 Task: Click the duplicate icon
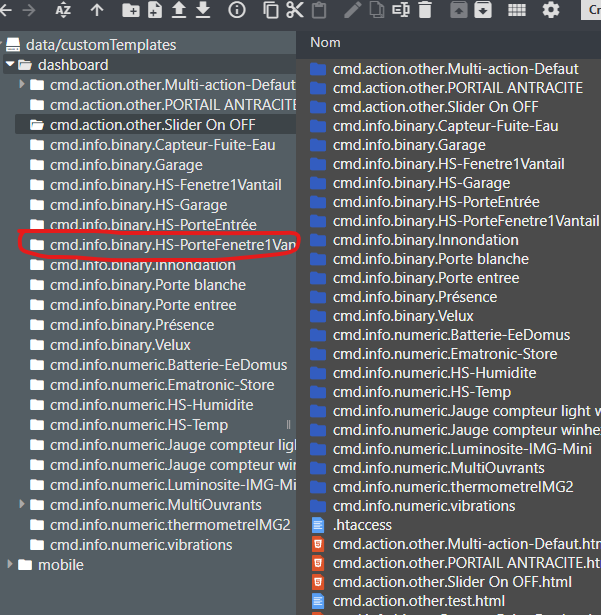377,10
